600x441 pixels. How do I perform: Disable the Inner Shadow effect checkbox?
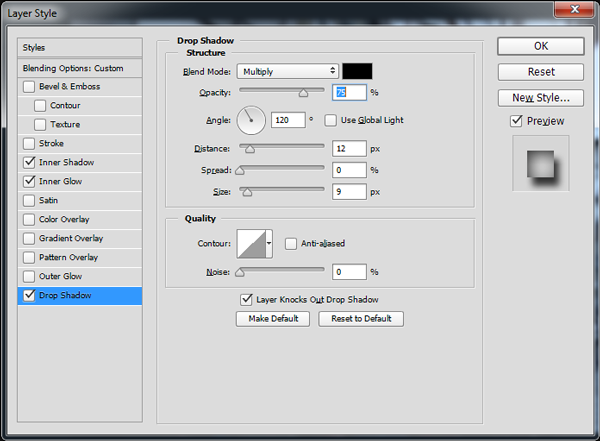[29, 163]
